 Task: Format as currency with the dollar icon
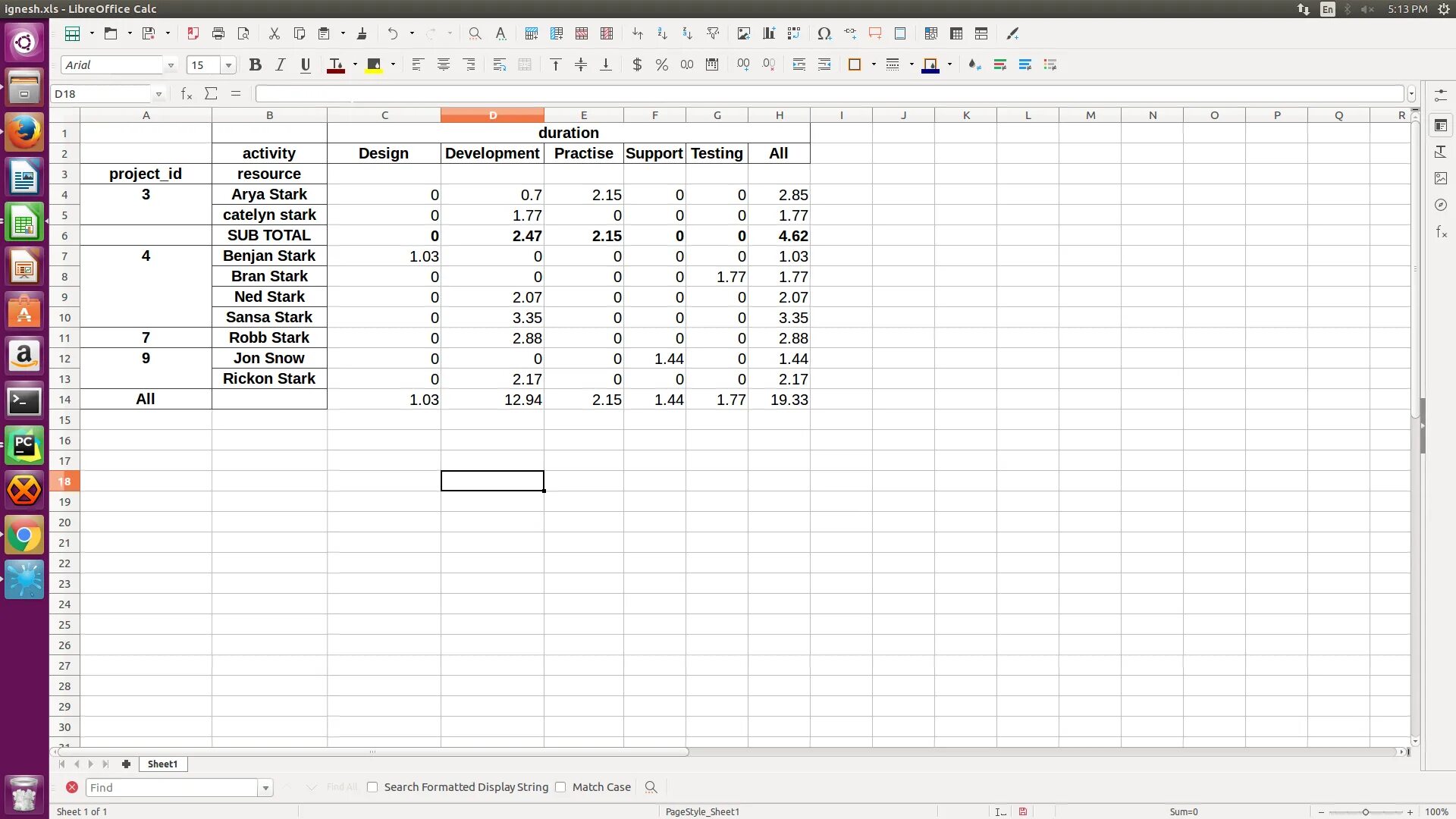(x=637, y=65)
